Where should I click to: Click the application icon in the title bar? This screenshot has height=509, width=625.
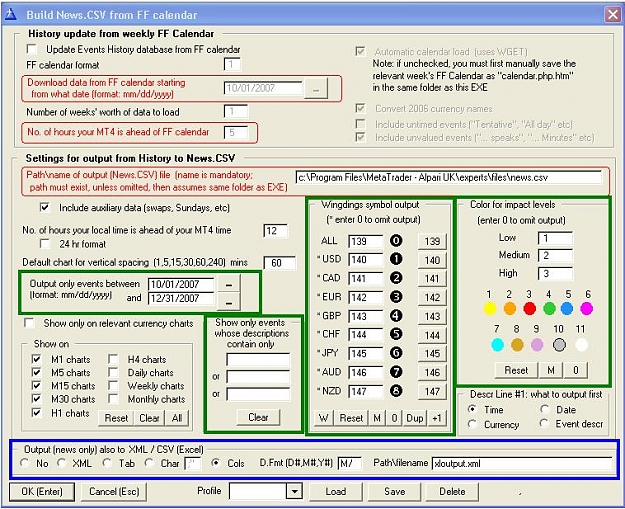point(11,14)
